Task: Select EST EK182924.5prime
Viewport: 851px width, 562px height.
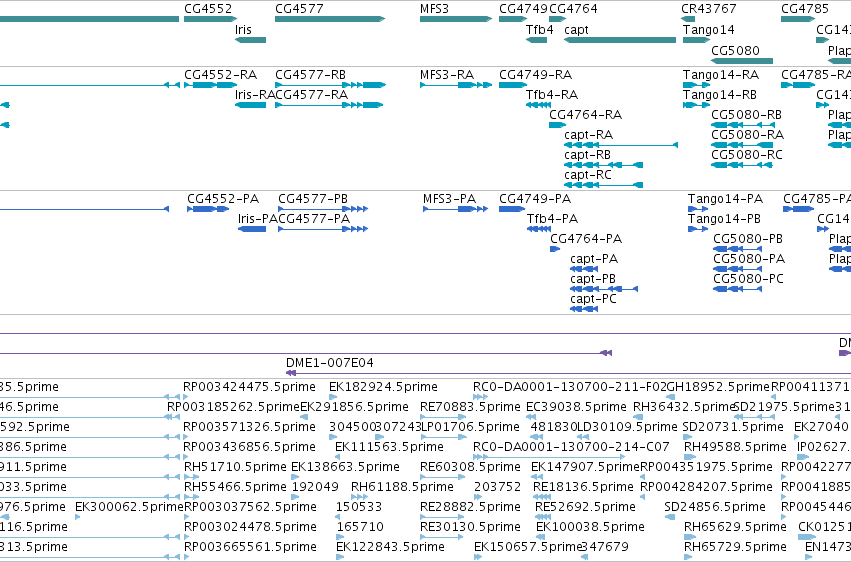Action: click(x=383, y=387)
